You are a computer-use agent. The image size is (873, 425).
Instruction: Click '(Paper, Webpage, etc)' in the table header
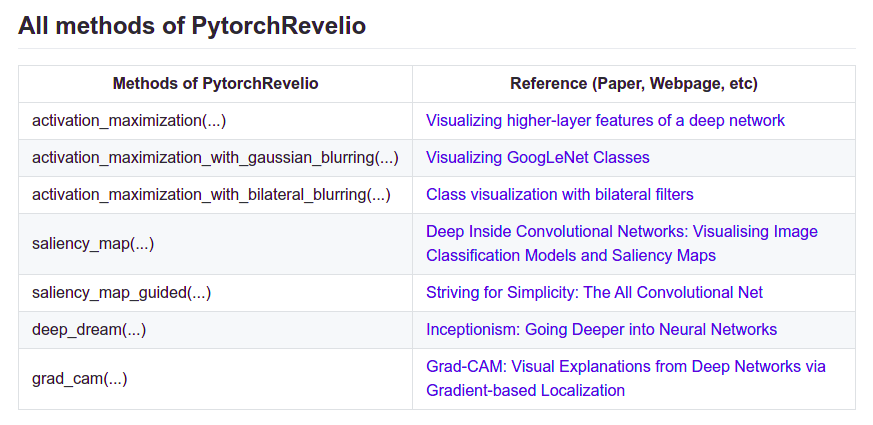(674, 84)
